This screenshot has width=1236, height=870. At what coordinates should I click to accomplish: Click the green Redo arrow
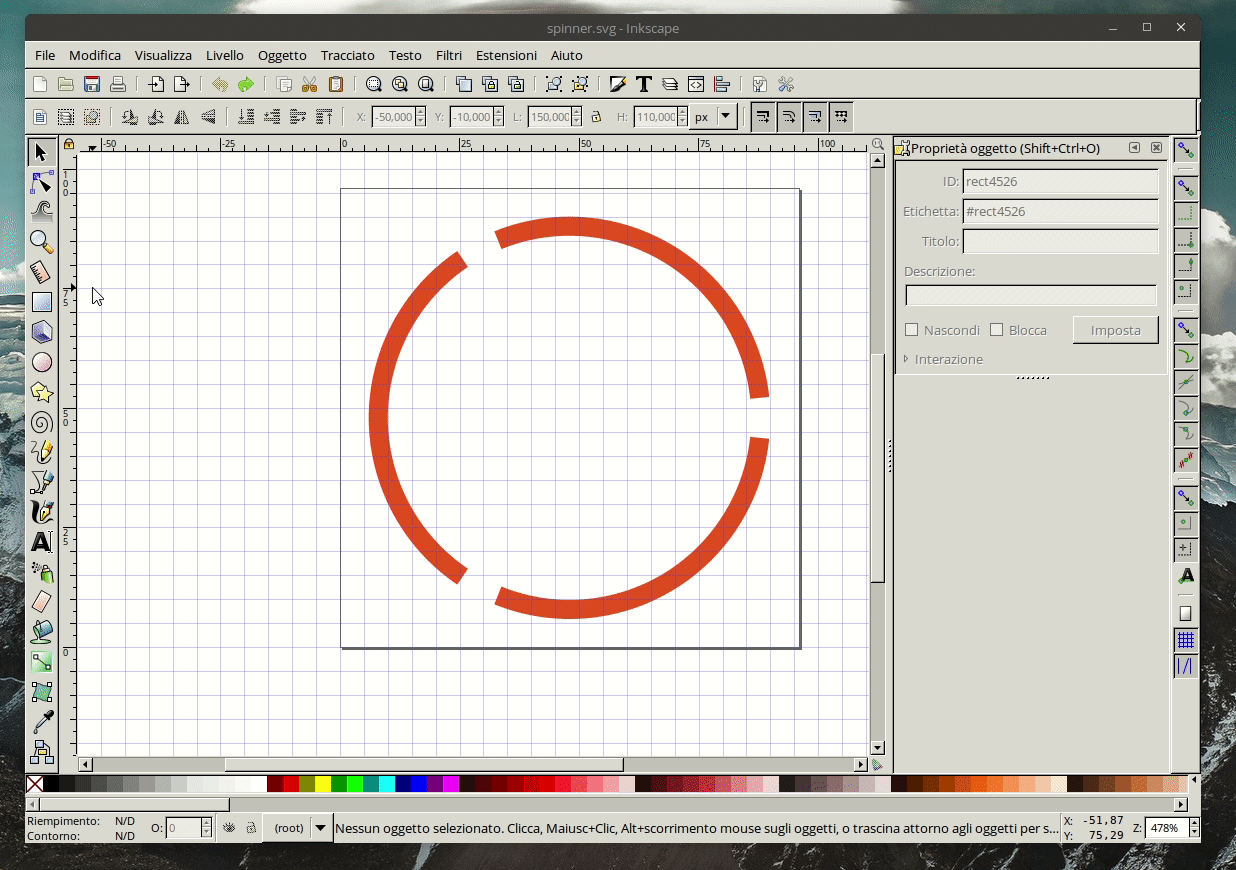click(246, 84)
